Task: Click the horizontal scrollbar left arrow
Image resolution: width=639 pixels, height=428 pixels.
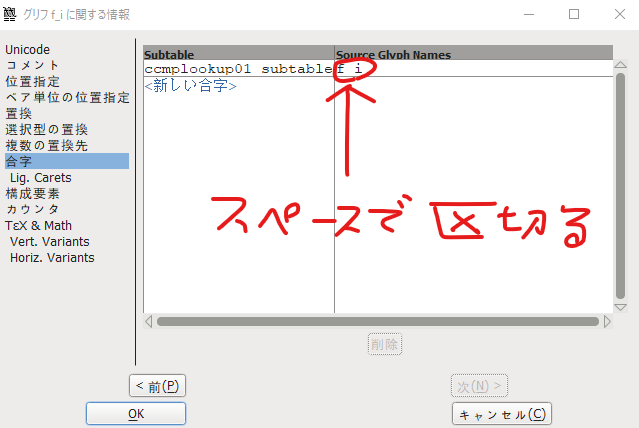Action: pos(149,322)
